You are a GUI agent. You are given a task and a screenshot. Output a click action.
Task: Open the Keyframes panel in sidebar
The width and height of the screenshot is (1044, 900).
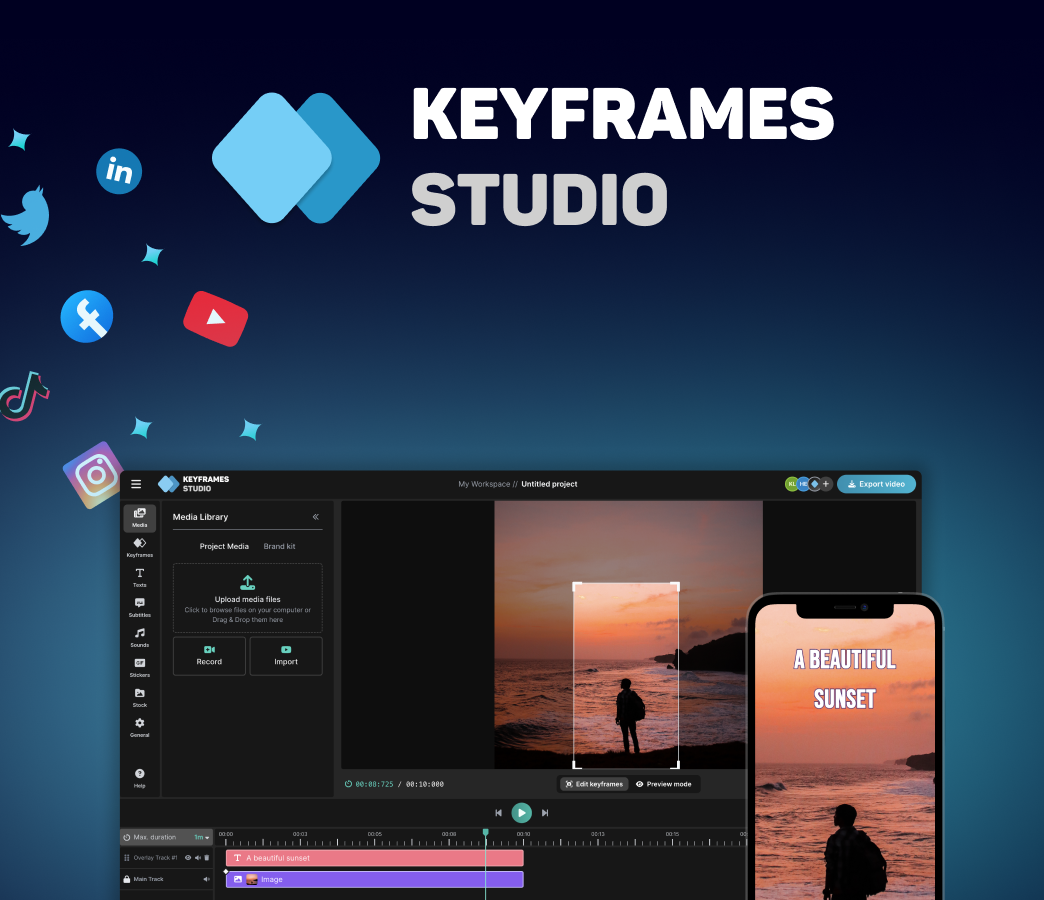click(140, 547)
